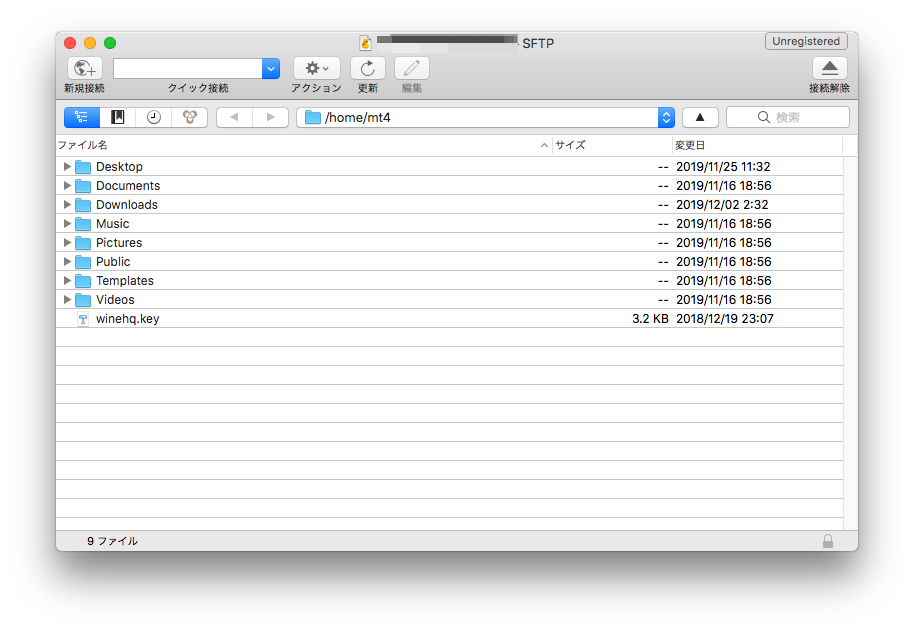Go forward to the next folder
The width and height of the screenshot is (914, 631).
(x=270, y=117)
